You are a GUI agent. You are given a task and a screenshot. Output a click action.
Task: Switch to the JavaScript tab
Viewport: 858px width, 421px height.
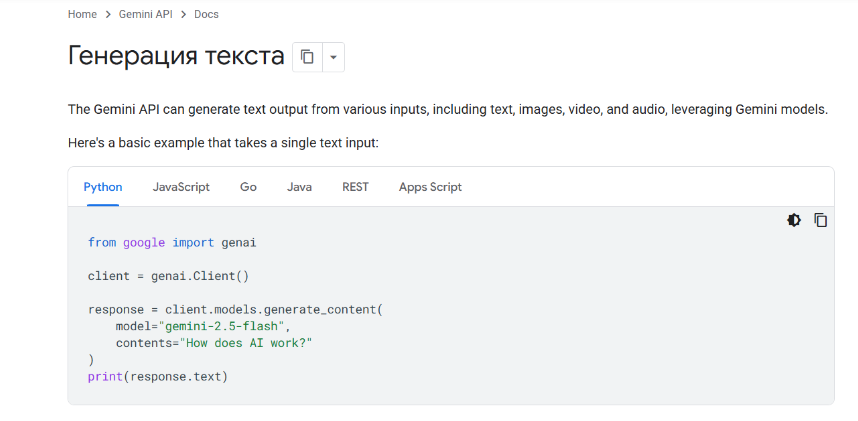[x=181, y=187]
